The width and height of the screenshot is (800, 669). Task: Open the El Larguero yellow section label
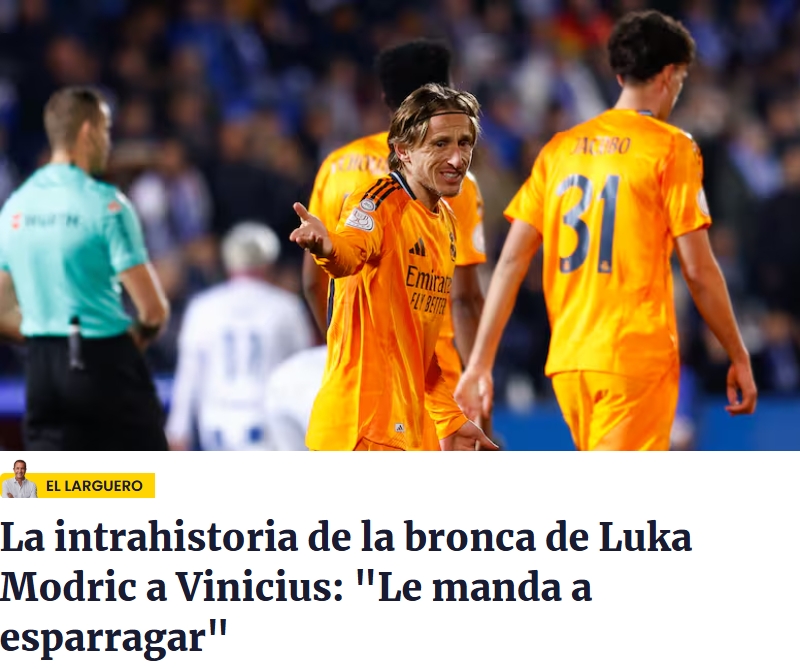coord(94,485)
